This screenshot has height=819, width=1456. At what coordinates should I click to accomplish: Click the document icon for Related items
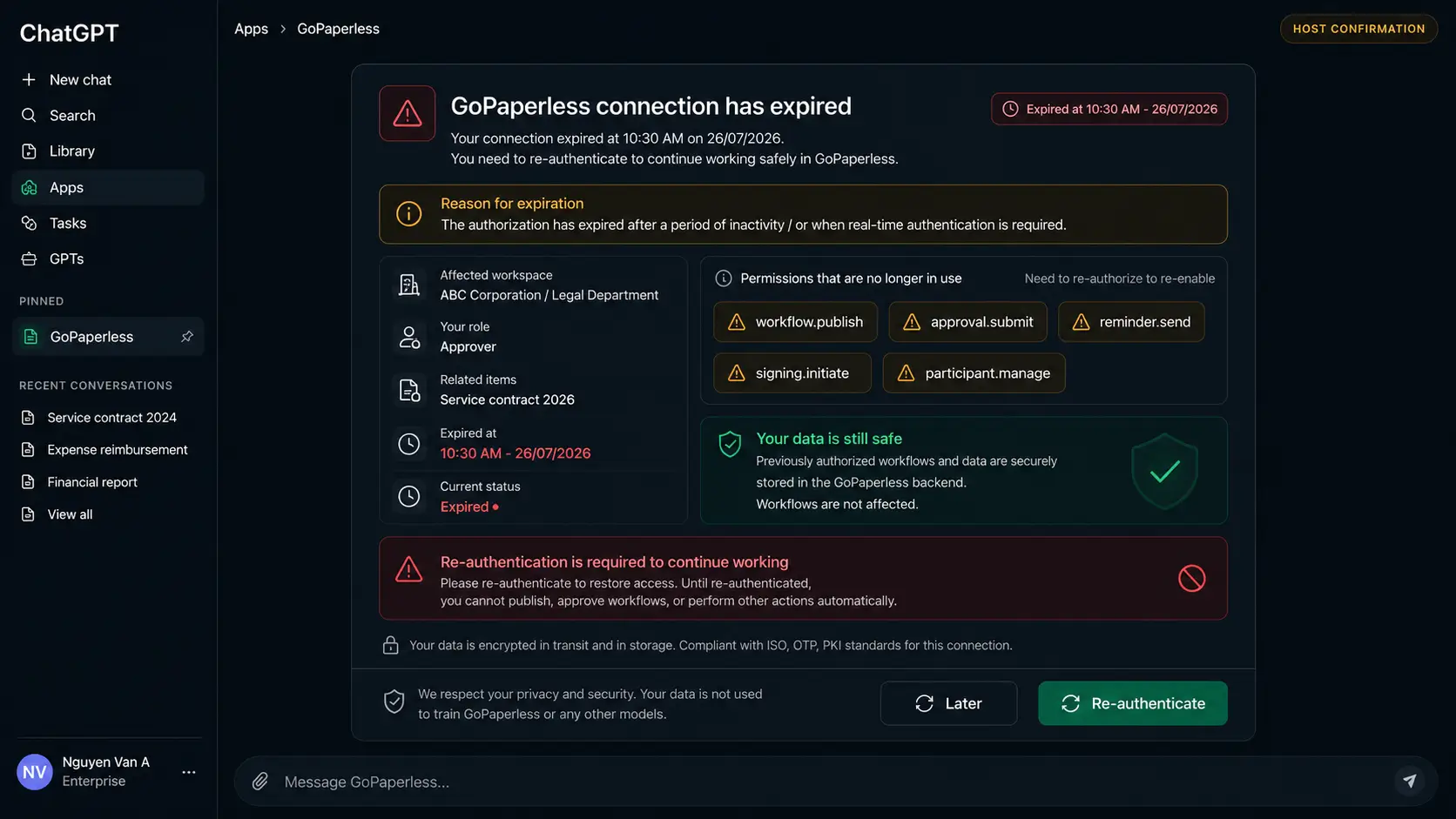pos(408,390)
